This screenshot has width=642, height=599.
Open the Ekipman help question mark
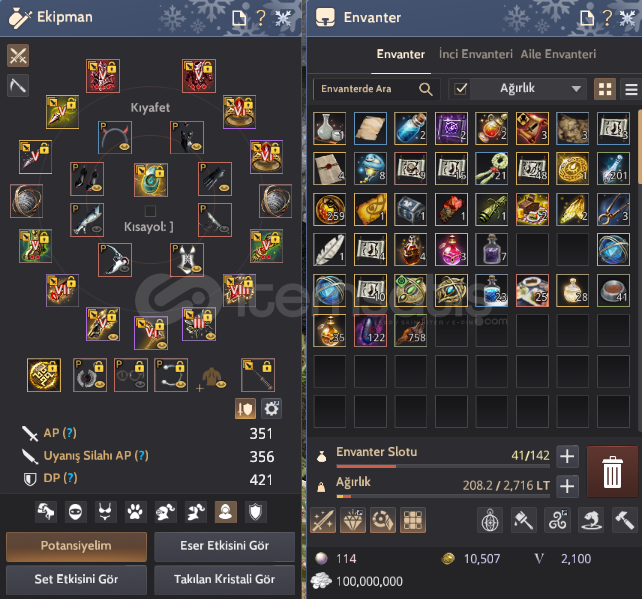pyautogui.click(x=261, y=18)
